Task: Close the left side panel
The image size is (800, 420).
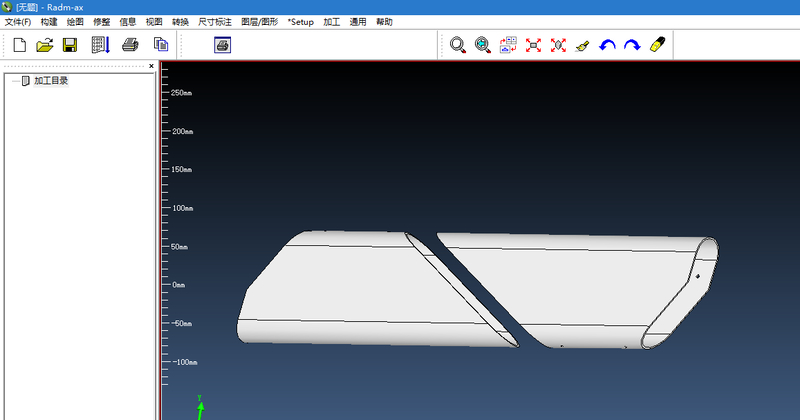Action: click(x=152, y=66)
